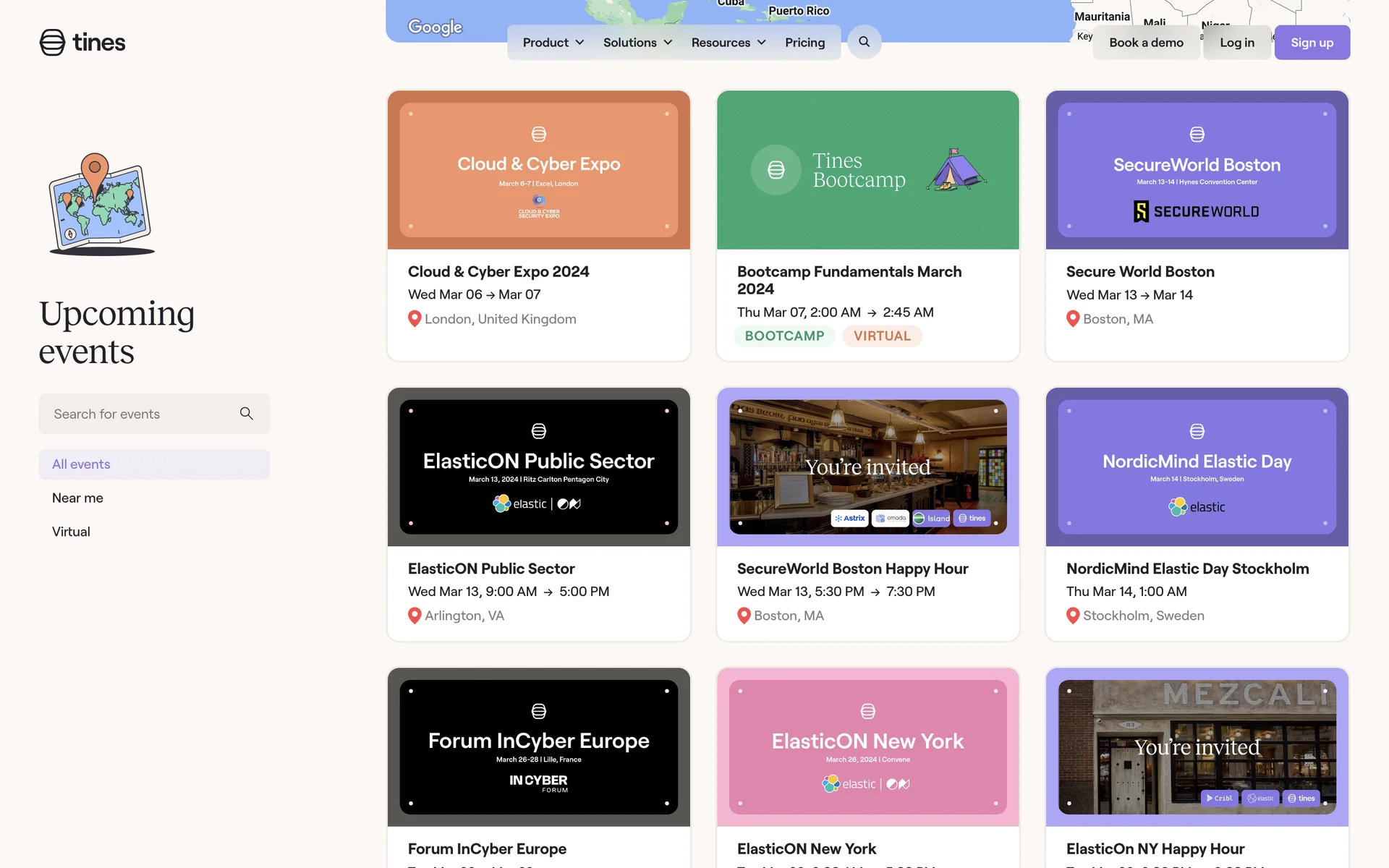
Task: Click the London location pin icon
Action: pos(415,319)
